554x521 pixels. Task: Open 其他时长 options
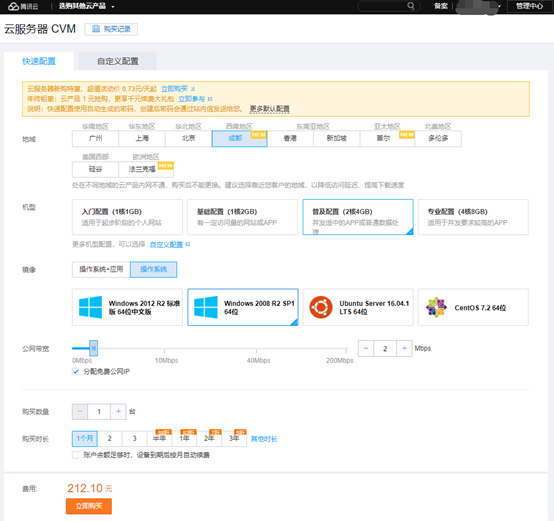pyautogui.click(x=264, y=439)
